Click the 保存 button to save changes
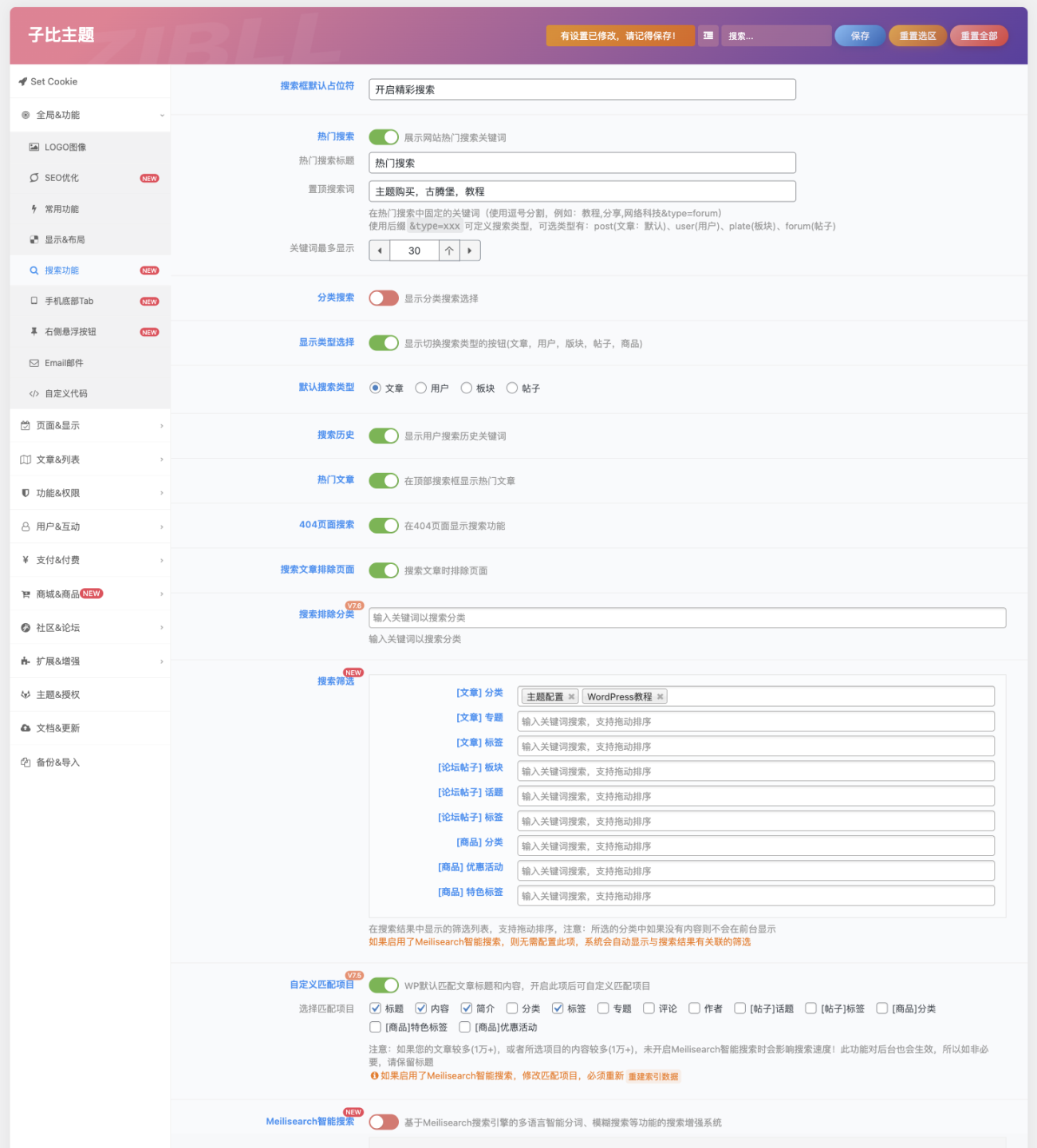1037x1148 pixels. tap(859, 35)
